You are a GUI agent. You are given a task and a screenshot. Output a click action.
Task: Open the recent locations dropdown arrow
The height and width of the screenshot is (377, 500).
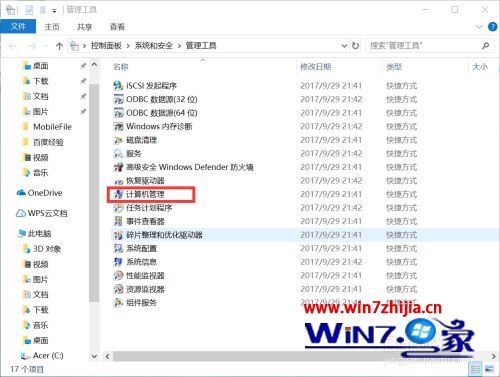pos(46,46)
